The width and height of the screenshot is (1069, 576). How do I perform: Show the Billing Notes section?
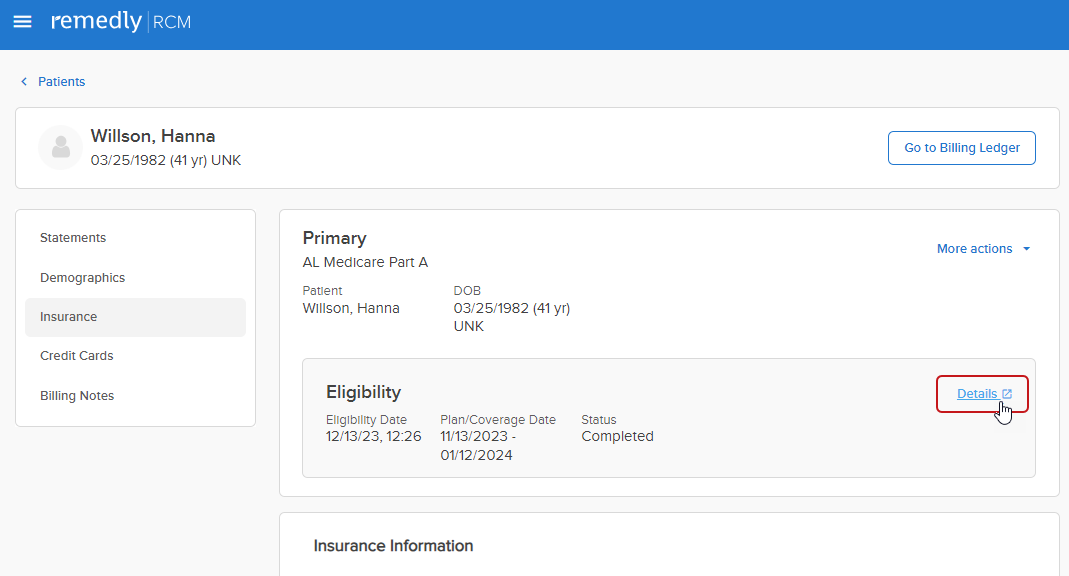(x=77, y=396)
